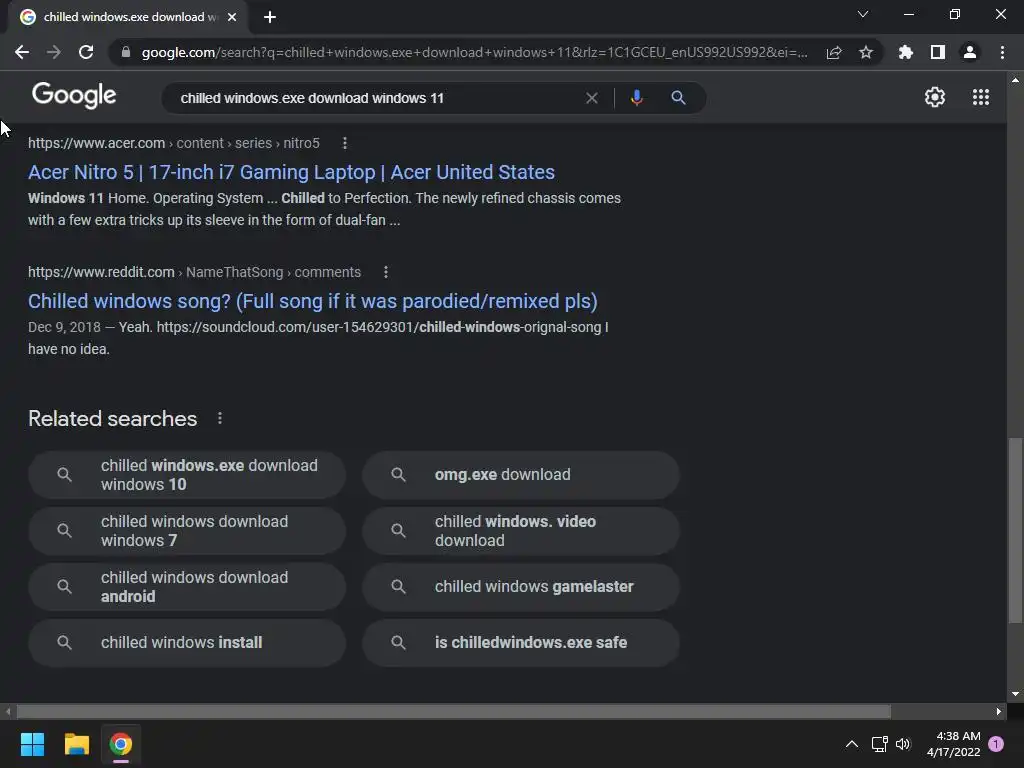Open more options for reddit.com result

point(386,272)
